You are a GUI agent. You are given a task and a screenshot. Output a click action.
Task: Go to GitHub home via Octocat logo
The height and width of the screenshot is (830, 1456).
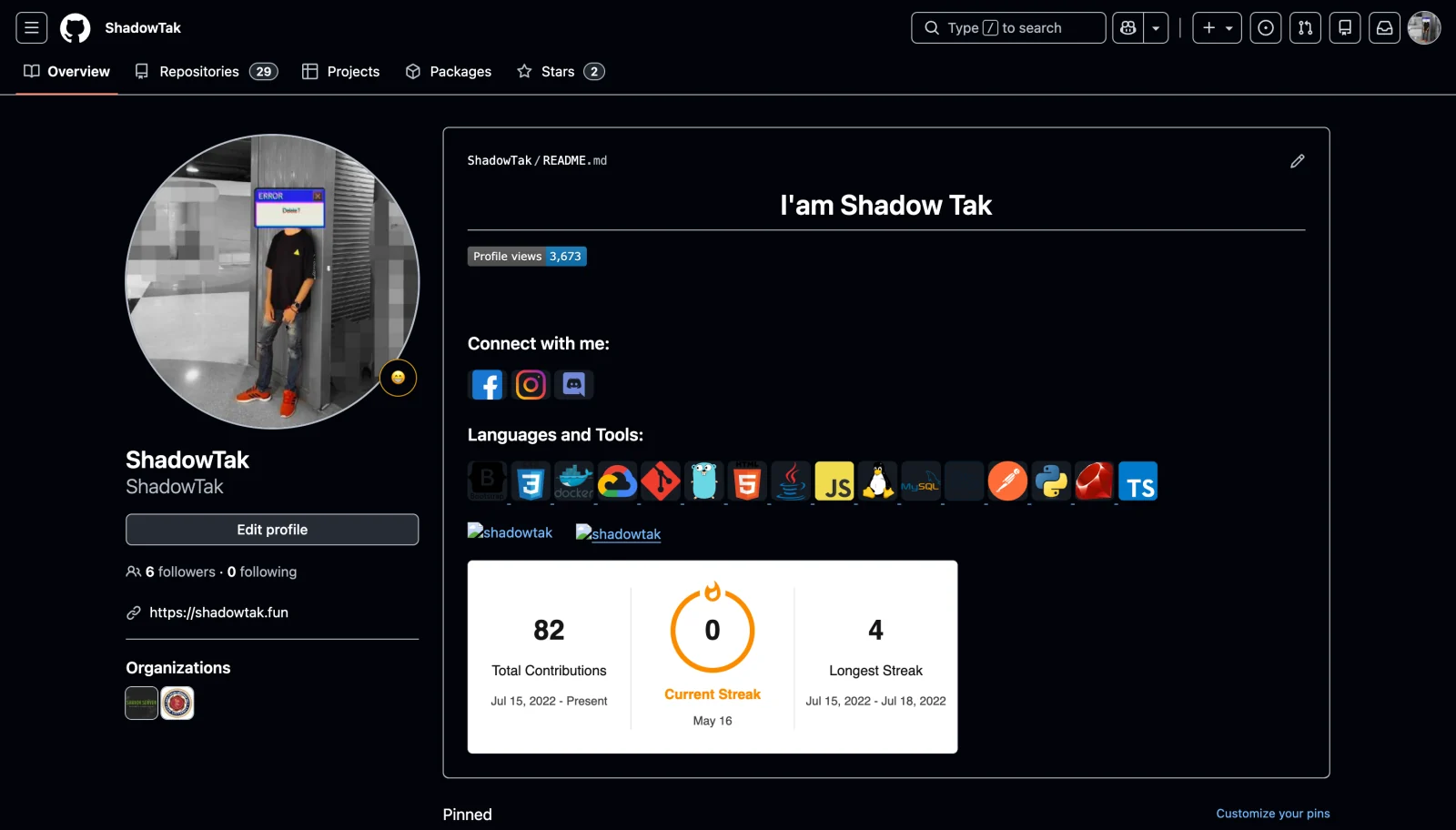pos(76,28)
